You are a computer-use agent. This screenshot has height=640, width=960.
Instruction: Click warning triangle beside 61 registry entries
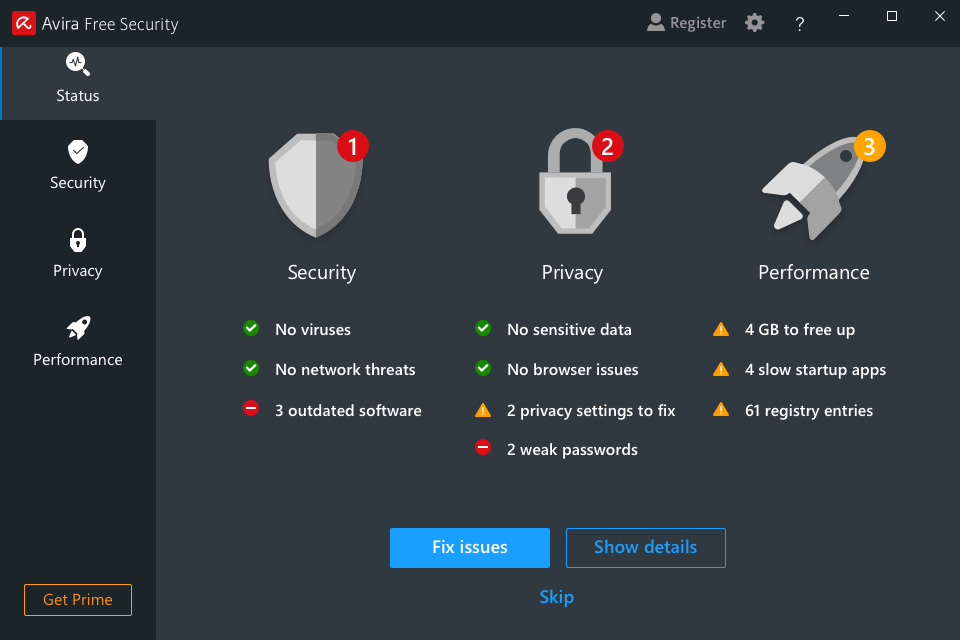click(x=721, y=409)
